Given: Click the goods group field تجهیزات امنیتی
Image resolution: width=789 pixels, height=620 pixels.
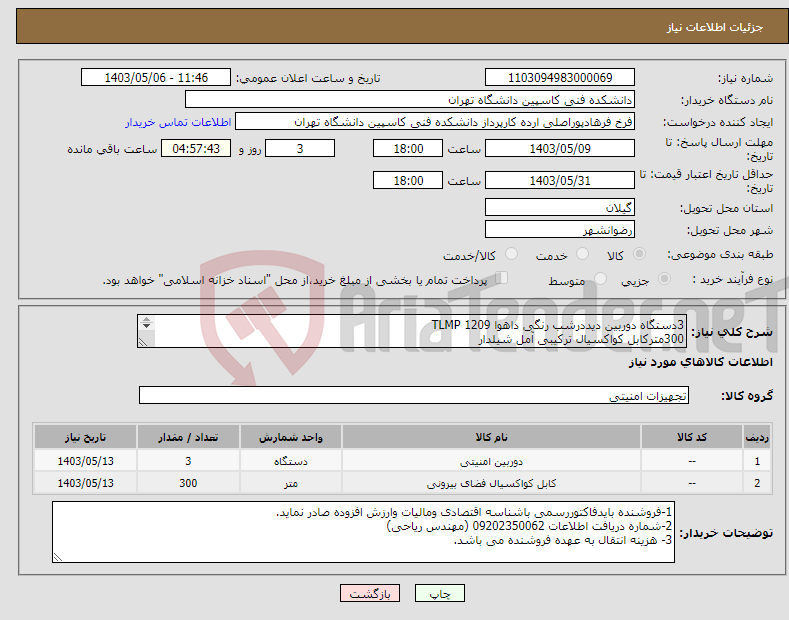Looking at the screenshot, I should coord(414,396).
